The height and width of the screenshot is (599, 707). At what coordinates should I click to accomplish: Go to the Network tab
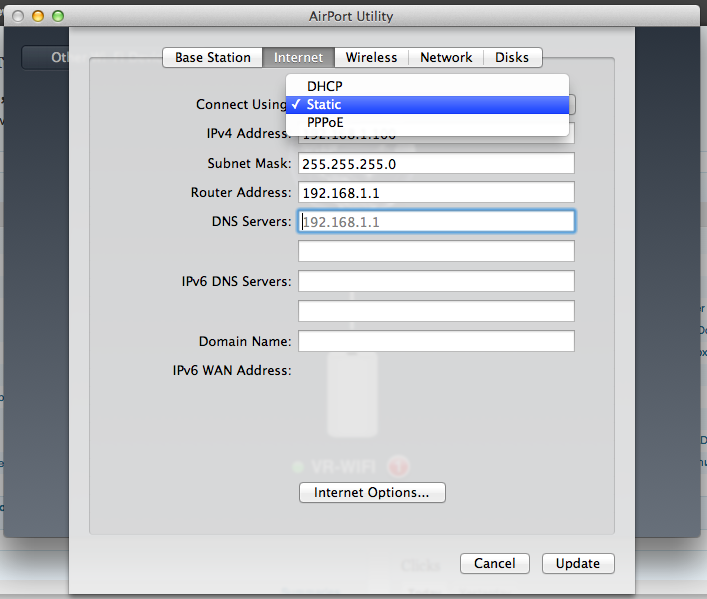pos(446,58)
